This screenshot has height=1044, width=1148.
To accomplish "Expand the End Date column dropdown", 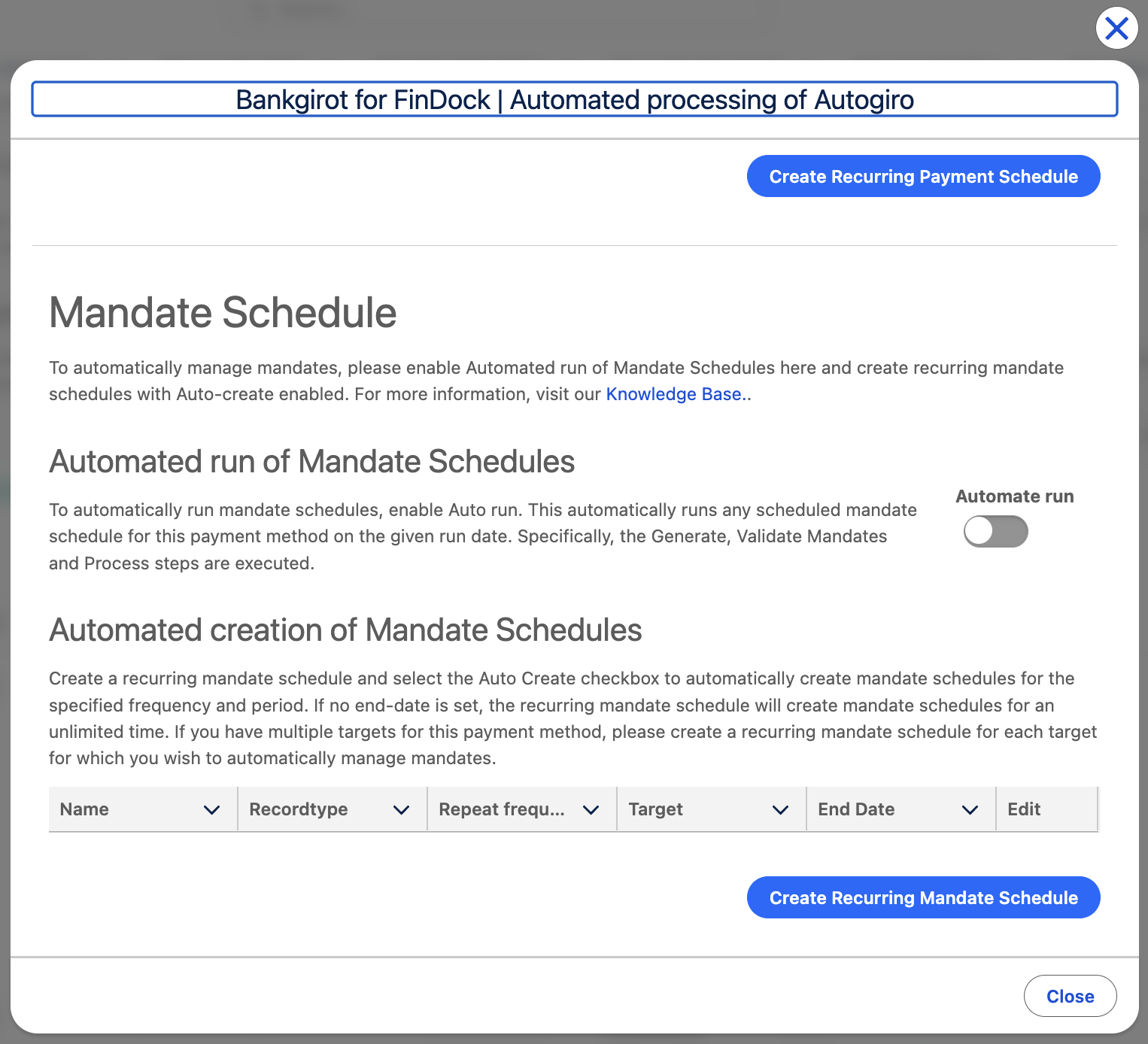I will 970,809.
